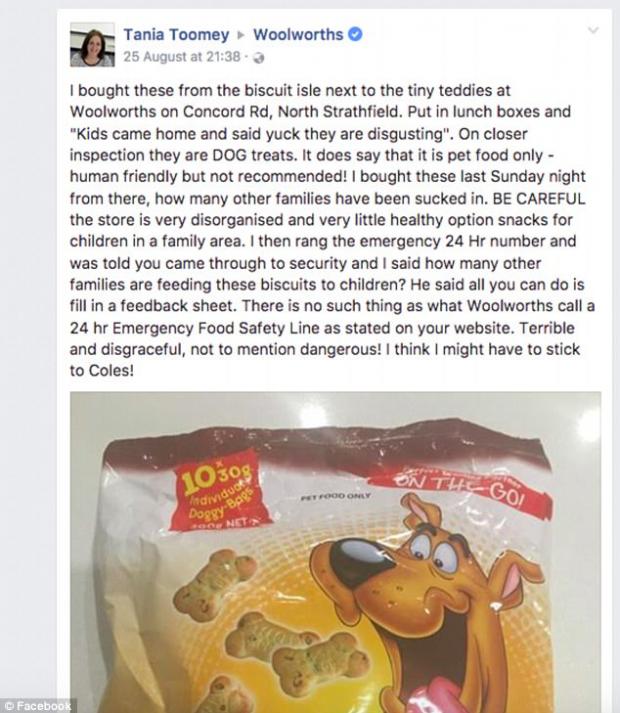This screenshot has height=713, width=620.
Task: Click the Facebook copyright watermark
Action: tap(38, 706)
